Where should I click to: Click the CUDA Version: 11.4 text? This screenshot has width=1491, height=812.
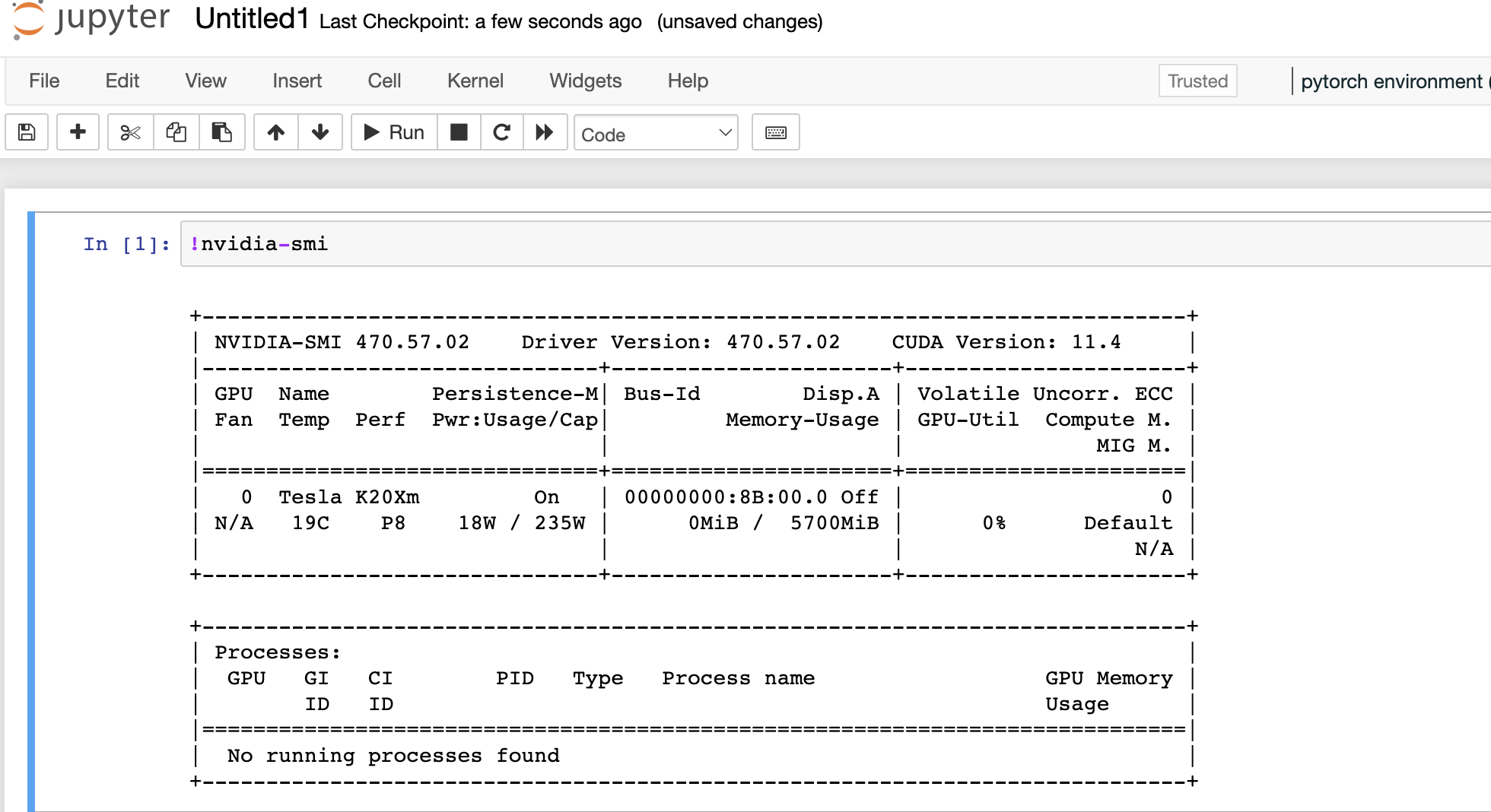pyautogui.click(x=1006, y=342)
